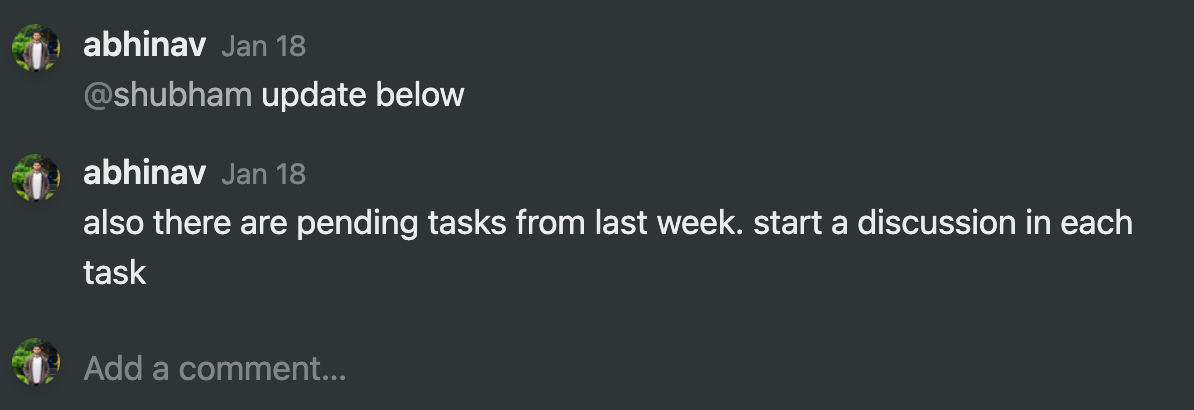
Task: Open the @shubham mention
Action: (x=169, y=95)
